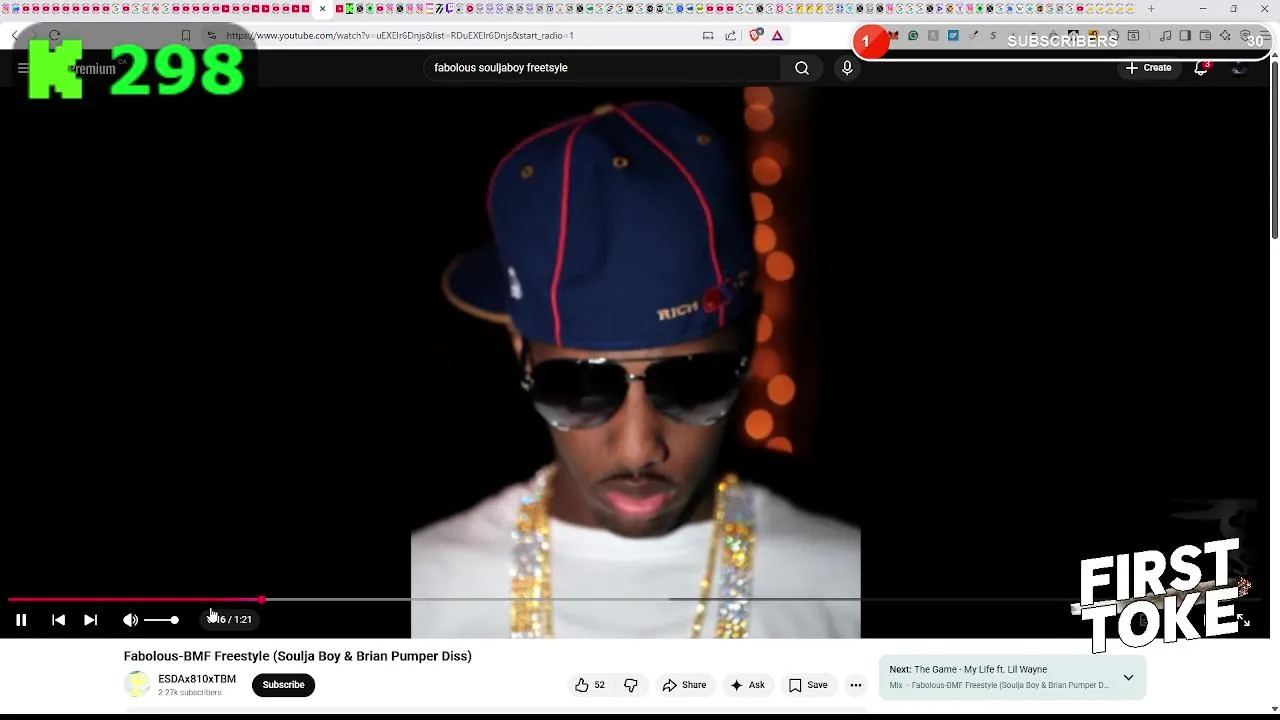Save the video to a playlist
This screenshot has height=720, width=1280.
point(808,685)
